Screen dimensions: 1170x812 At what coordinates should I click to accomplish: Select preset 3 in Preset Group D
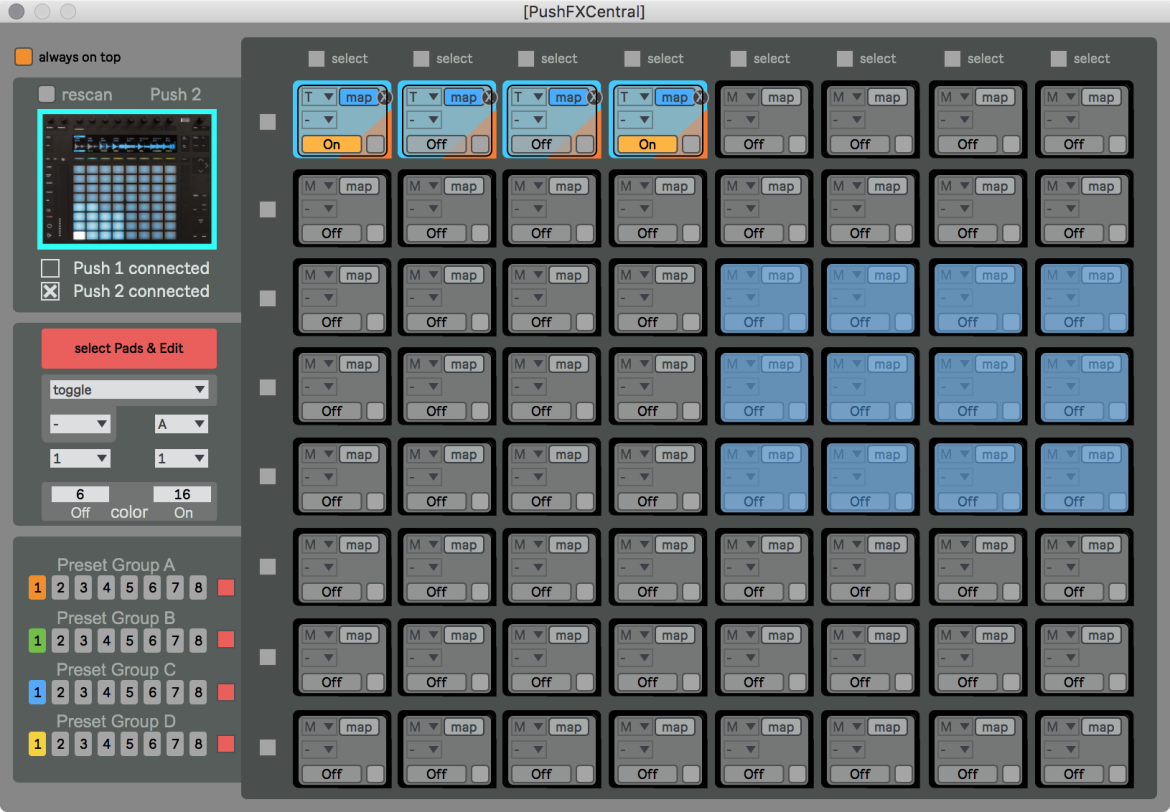(x=84, y=744)
